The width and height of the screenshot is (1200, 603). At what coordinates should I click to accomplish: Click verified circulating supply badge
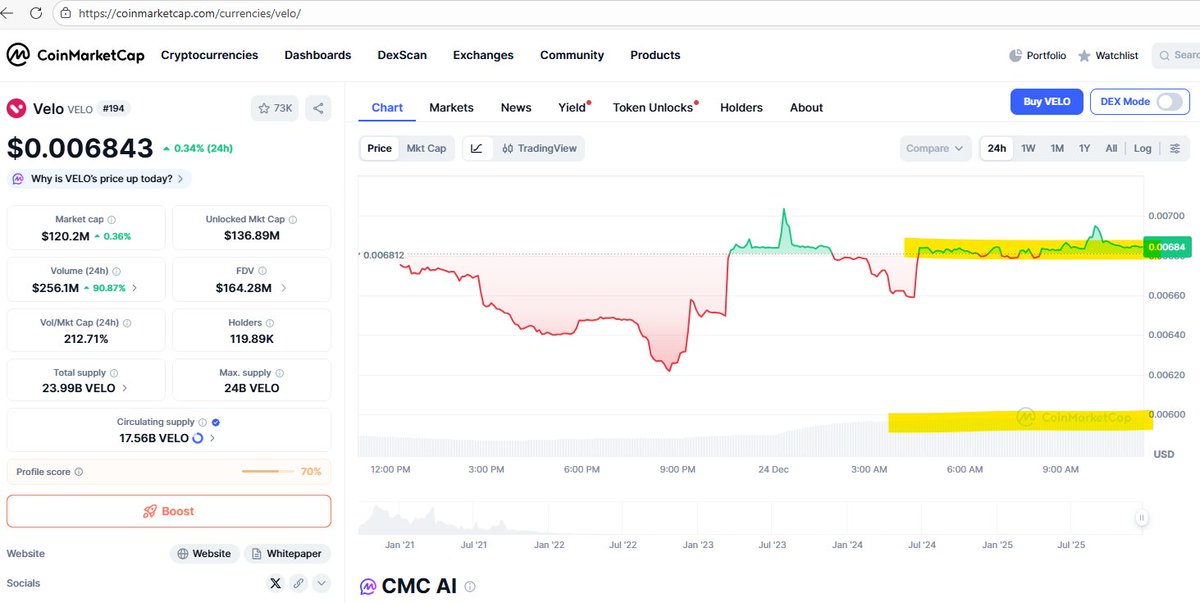(217, 422)
